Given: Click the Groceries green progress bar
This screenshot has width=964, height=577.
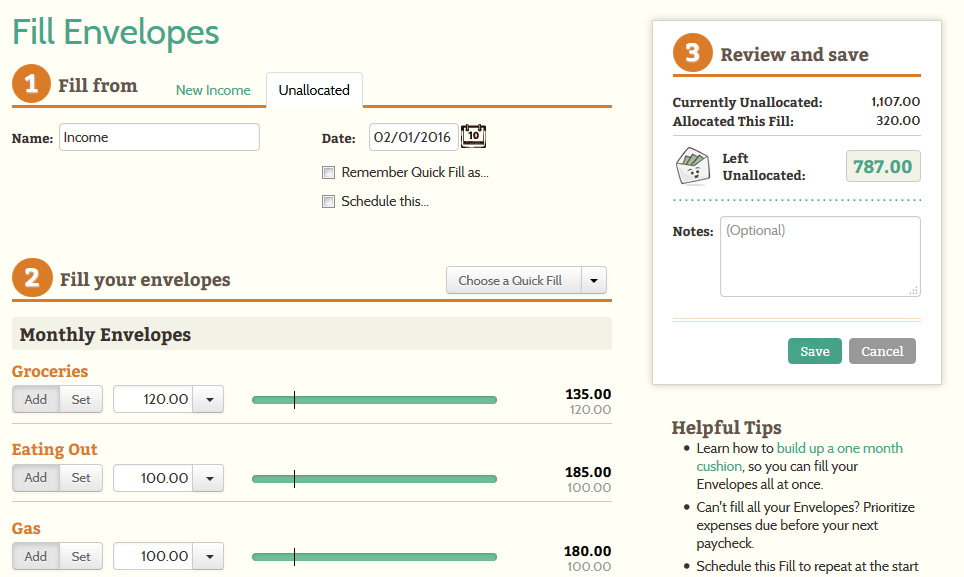Looking at the screenshot, I should [374, 400].
